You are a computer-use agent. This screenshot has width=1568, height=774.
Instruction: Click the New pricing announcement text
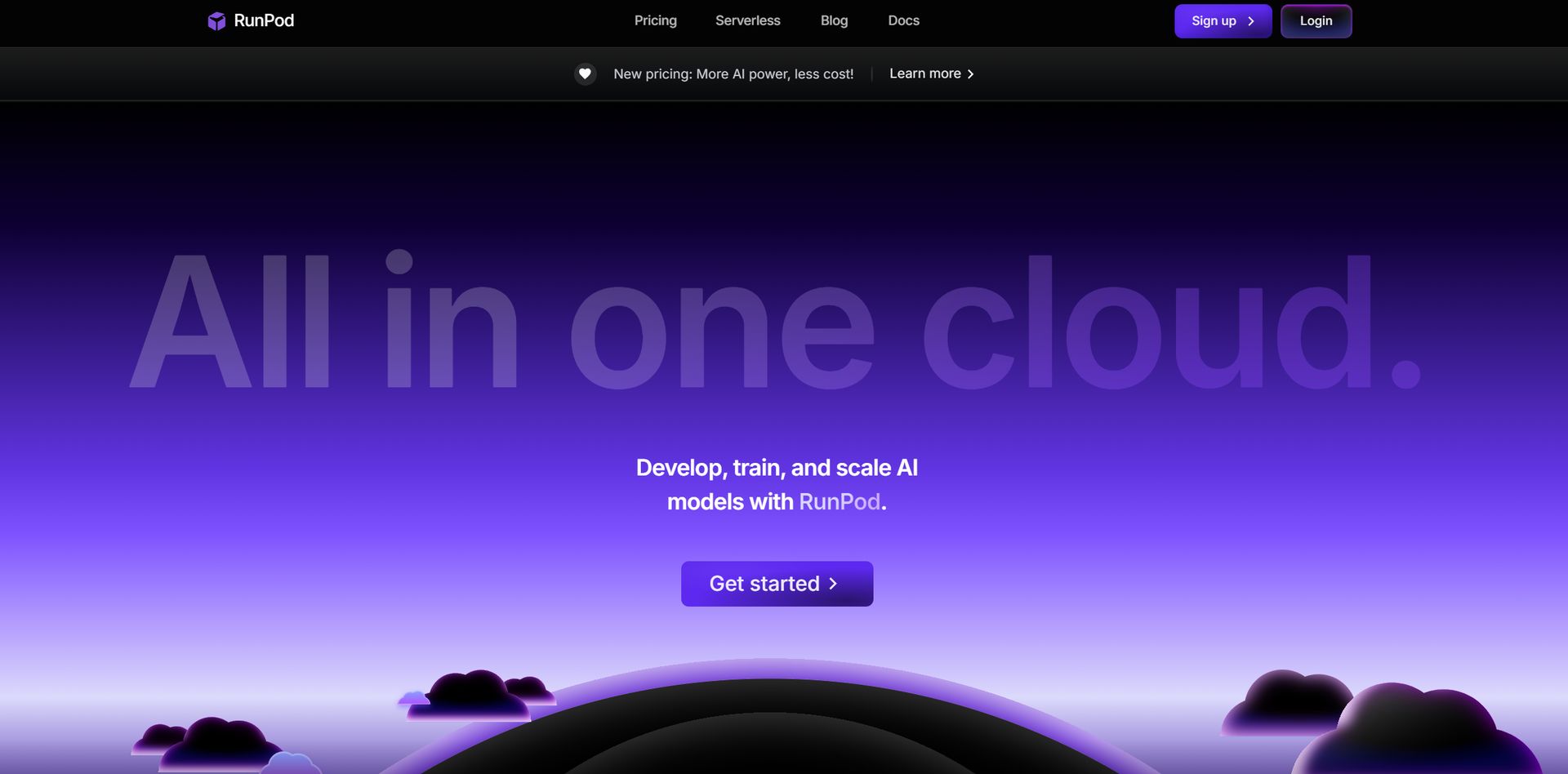tap(733, 74)
